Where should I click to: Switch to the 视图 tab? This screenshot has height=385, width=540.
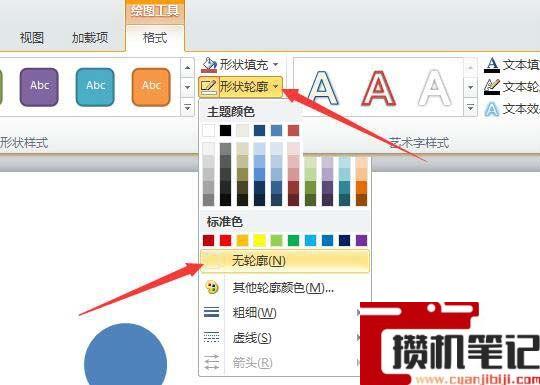(x=32, y=38)
